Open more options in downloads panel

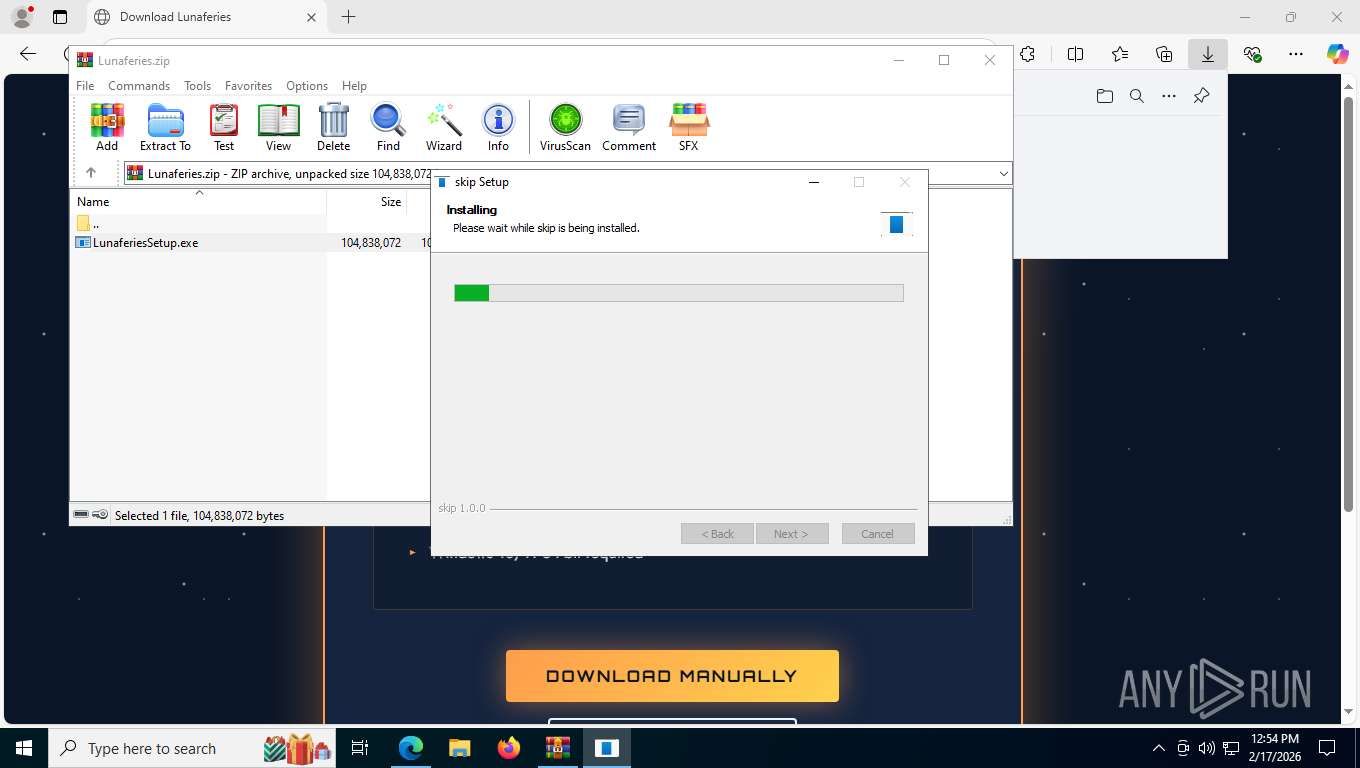pos(1169,96)
